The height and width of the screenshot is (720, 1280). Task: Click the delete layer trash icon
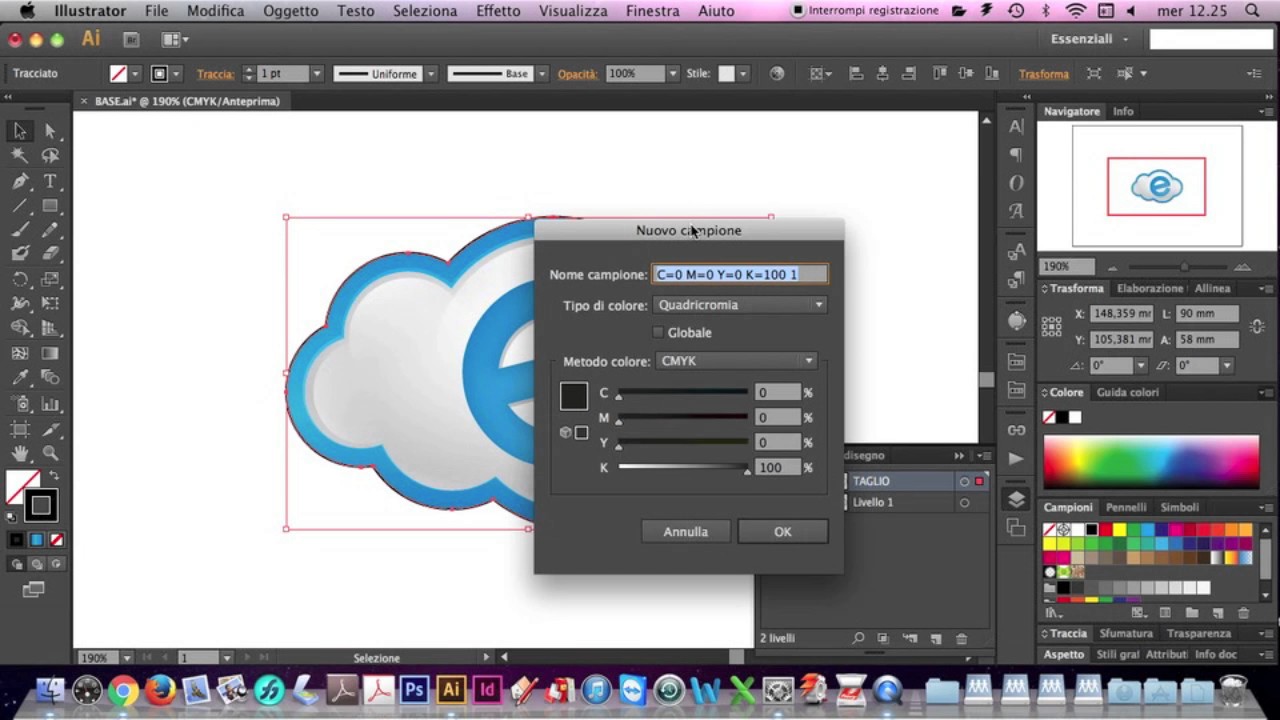[x=962, y=638]
